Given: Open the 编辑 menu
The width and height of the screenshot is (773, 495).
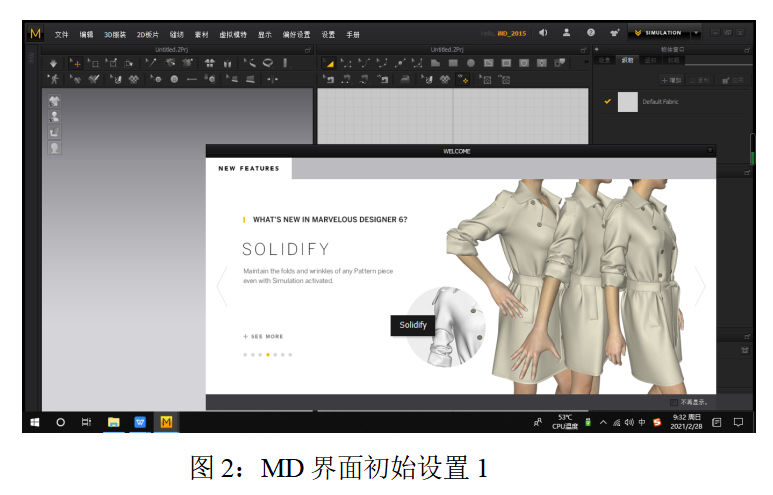Looking at the screenshot, I should coord(86,35).
